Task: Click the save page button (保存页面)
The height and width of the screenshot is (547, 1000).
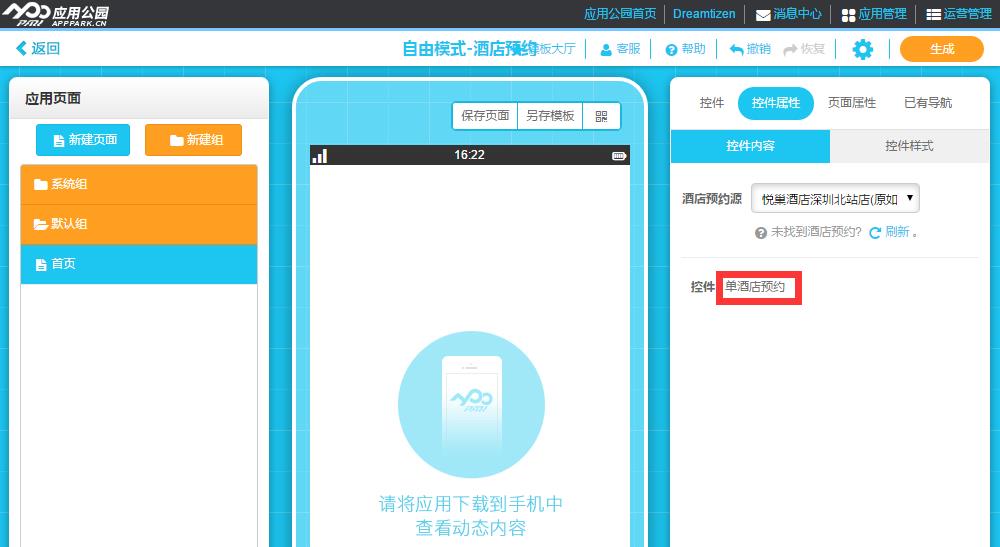Action: pos(485,116)
